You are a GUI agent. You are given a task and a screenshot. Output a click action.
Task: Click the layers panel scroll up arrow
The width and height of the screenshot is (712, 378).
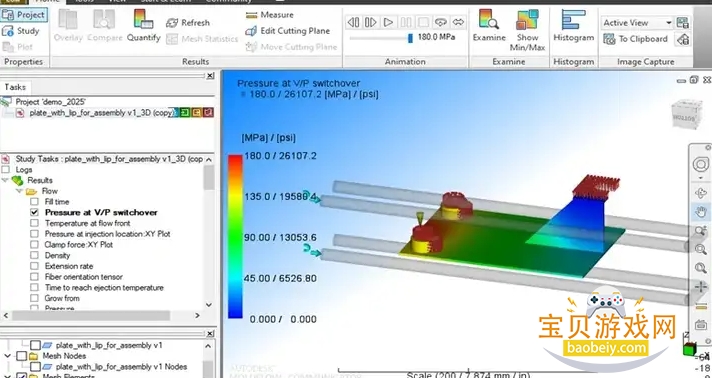pyautogui.click(x=208, y=346)
